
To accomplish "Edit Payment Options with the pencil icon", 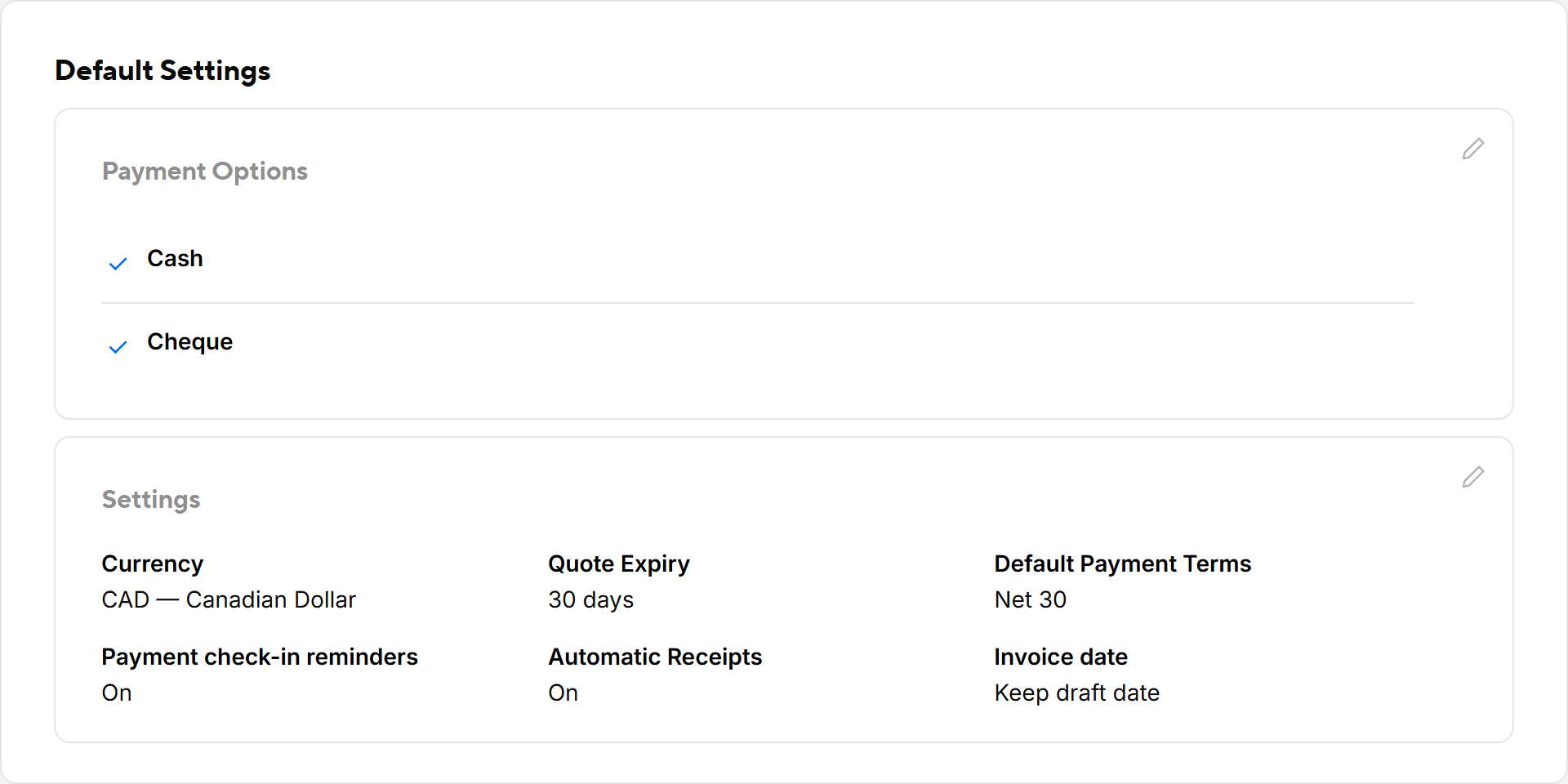I will (1473, 149).
